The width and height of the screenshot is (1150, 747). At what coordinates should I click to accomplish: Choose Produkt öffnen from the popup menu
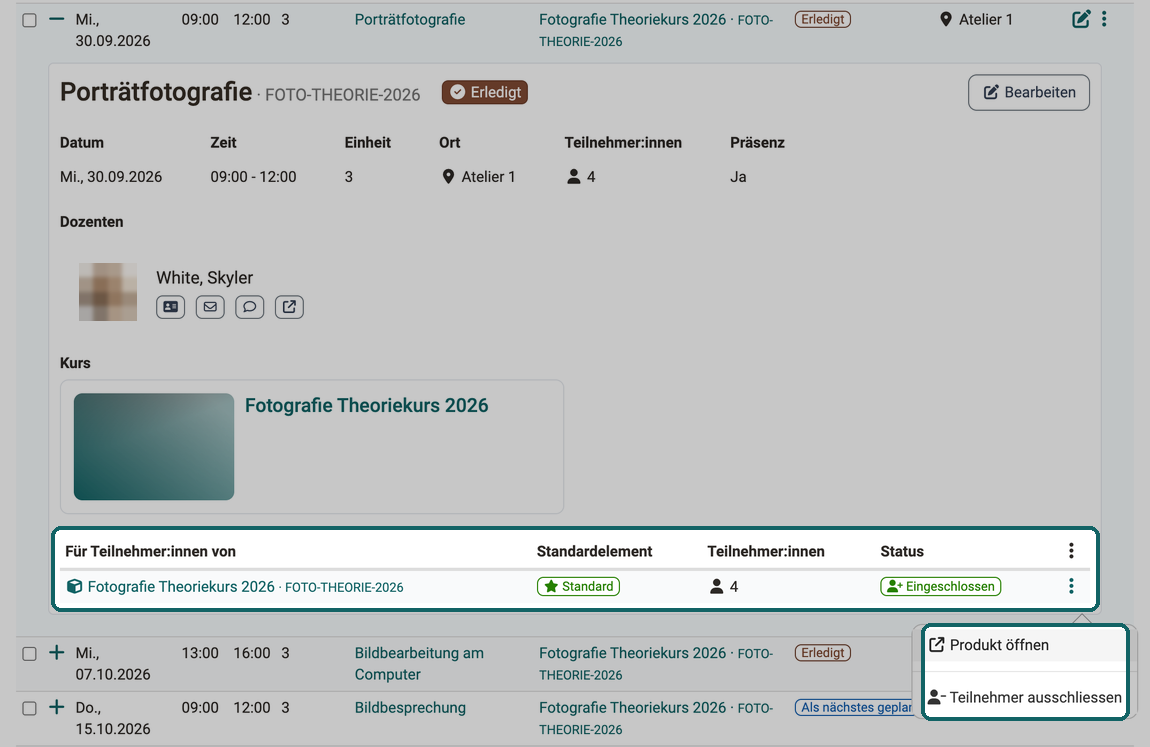pyautogui.click(x=1025, y=645)
